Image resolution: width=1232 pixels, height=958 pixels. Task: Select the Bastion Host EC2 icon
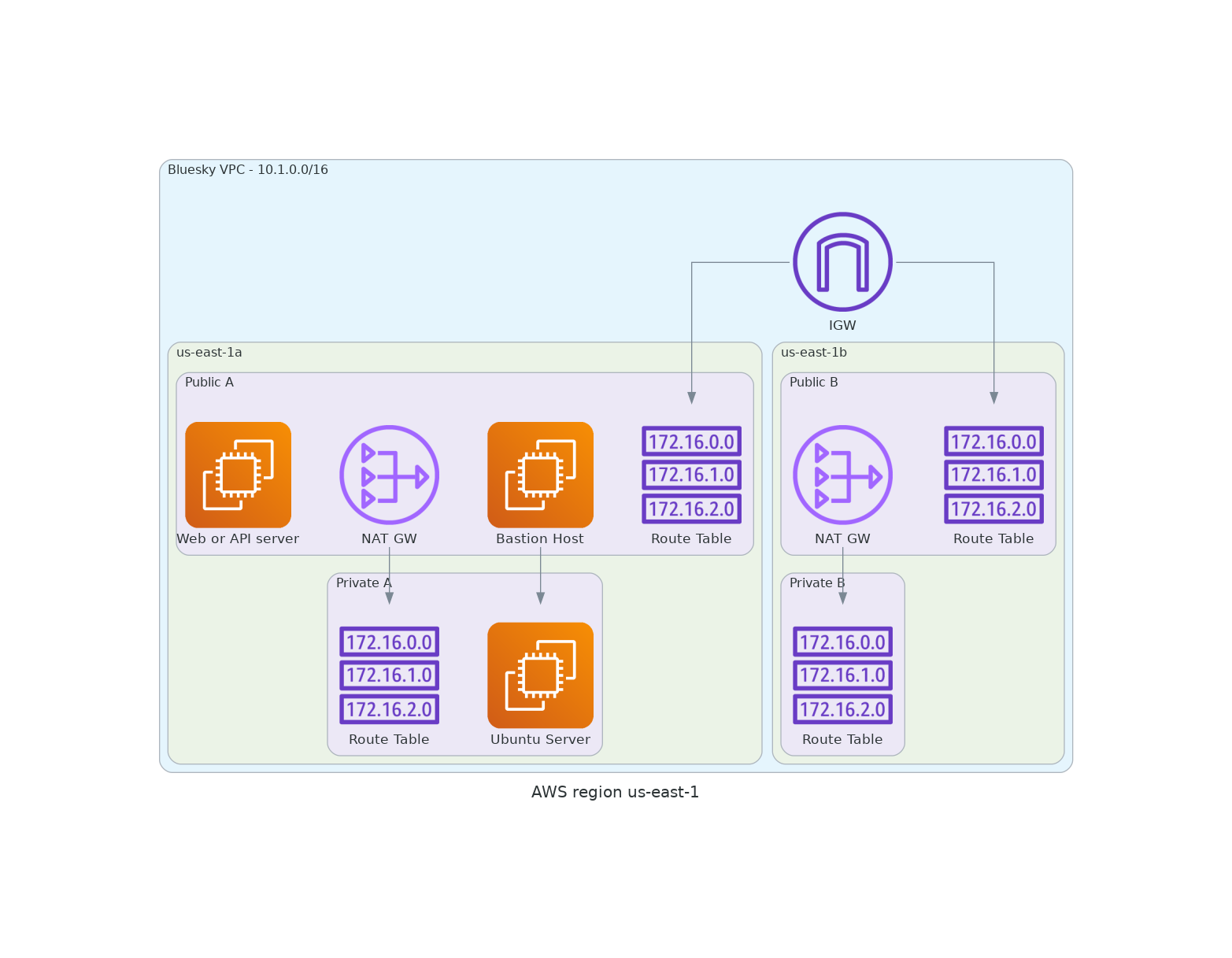tap(540, 475)
